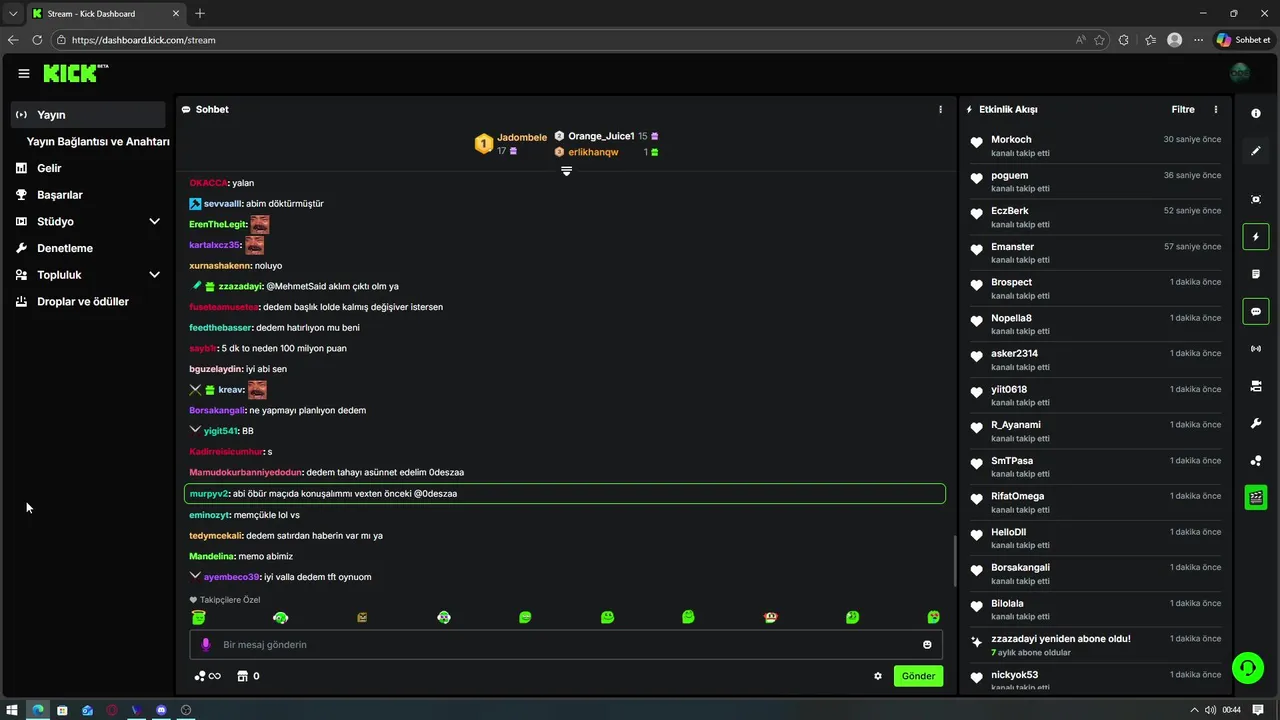This screenshot has width=1280, height=720.
Task: Add page to favorites star icon
Action: [1099, 40]
